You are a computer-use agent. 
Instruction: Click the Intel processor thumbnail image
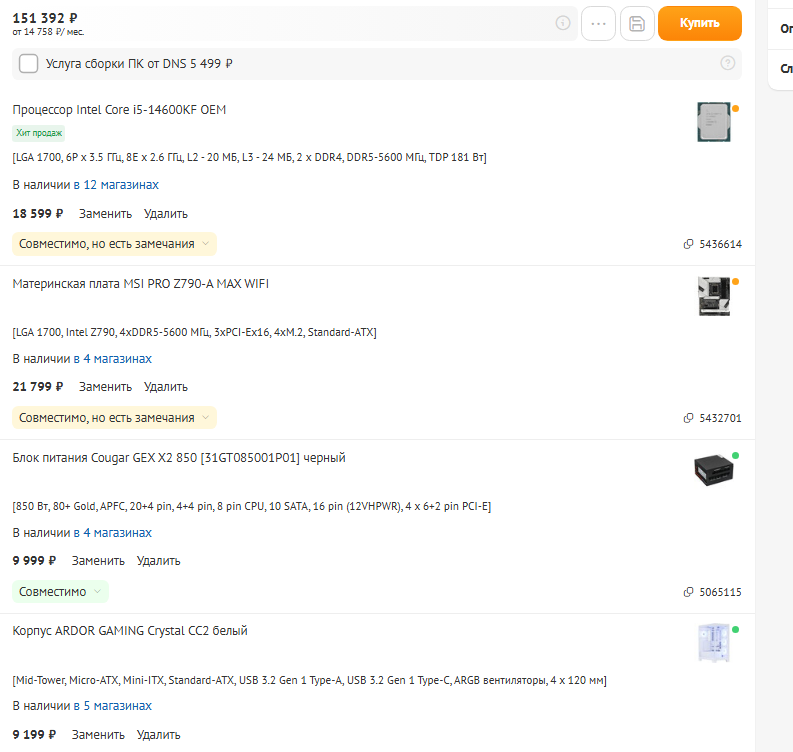714,122
